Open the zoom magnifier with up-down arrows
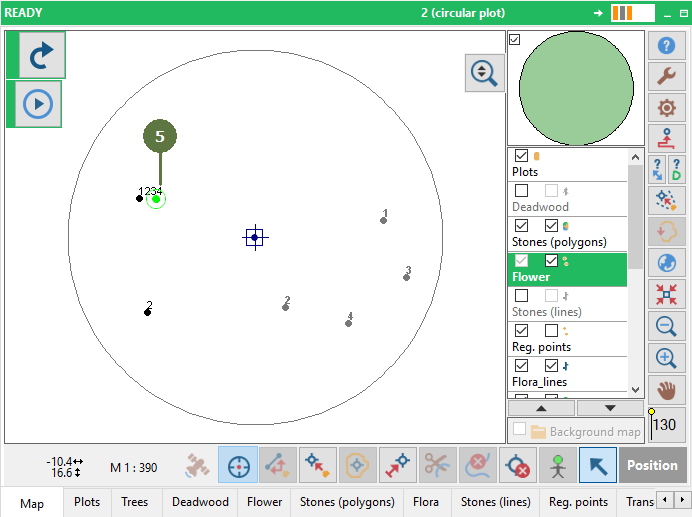The image size is (692, 517). coord(484,73)
